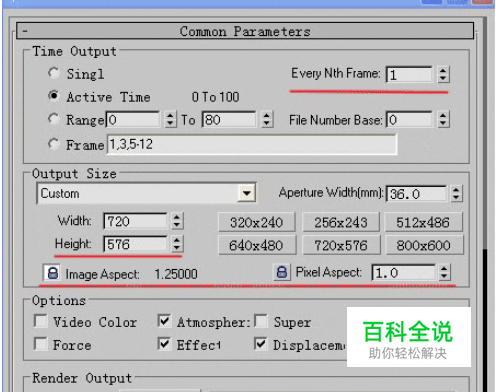Image resolution: width=496 pixels, height=392 pixels.
Task: Uncheck the Atmospherics checkbox
Action: pos(165,321)
